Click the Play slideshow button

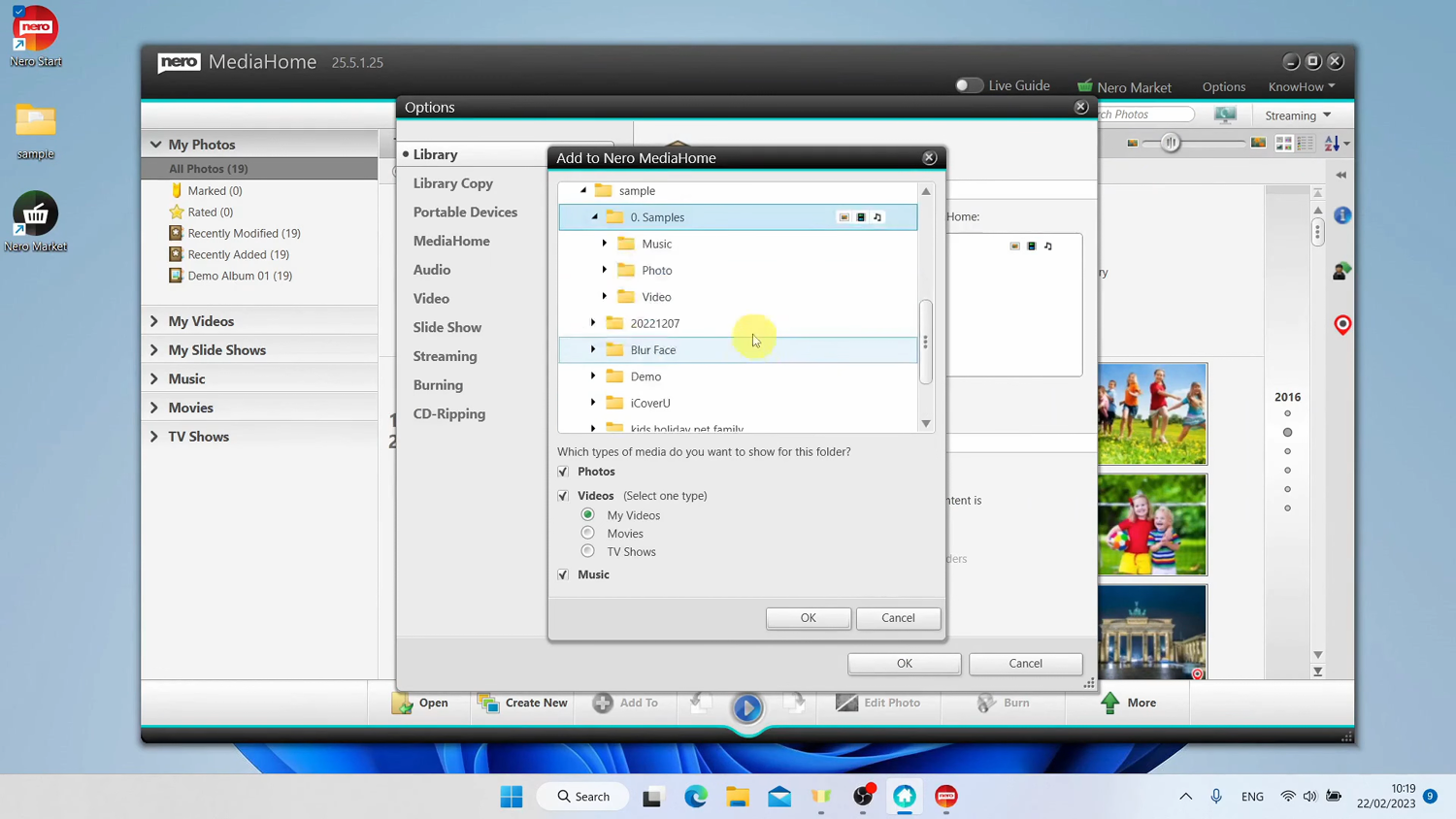coord(747,708)
